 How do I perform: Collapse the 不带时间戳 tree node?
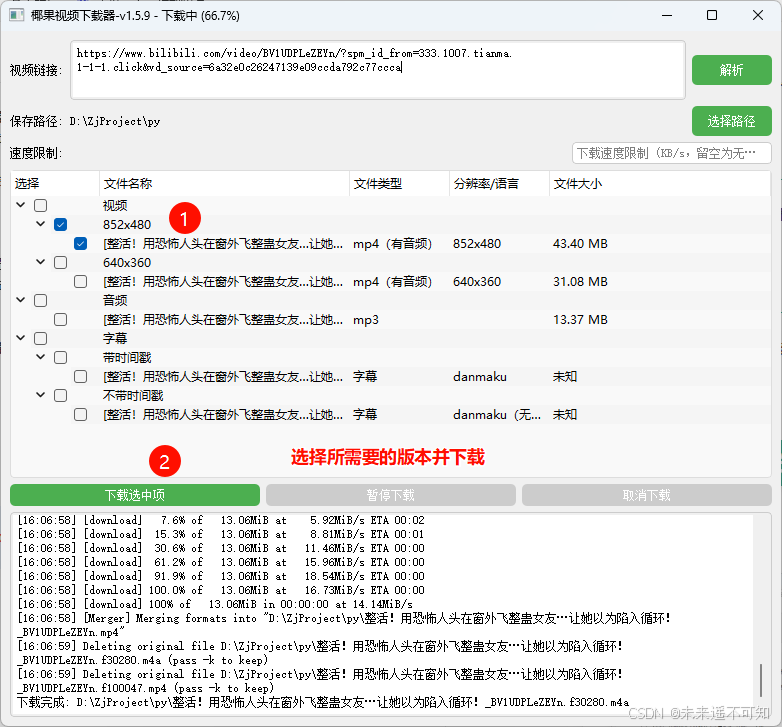(40, 395)
